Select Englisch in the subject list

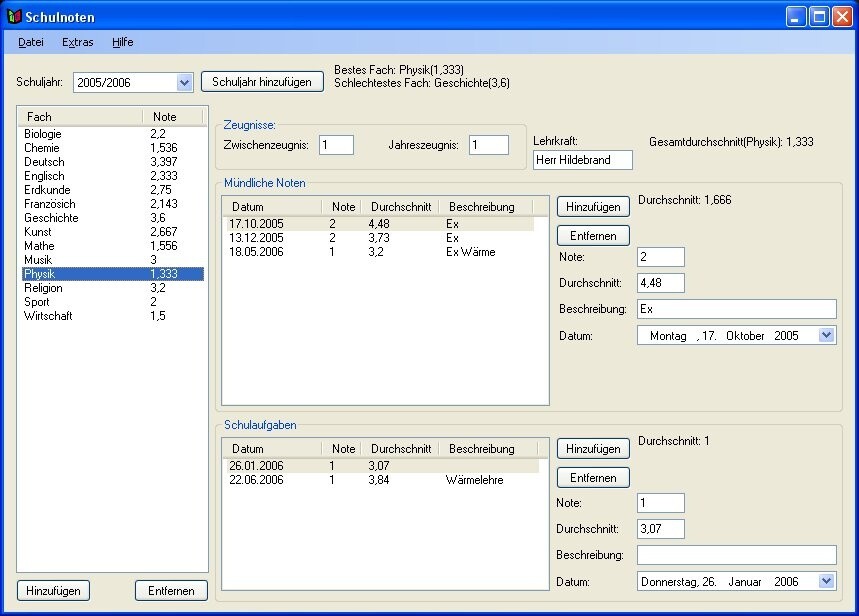112,176
